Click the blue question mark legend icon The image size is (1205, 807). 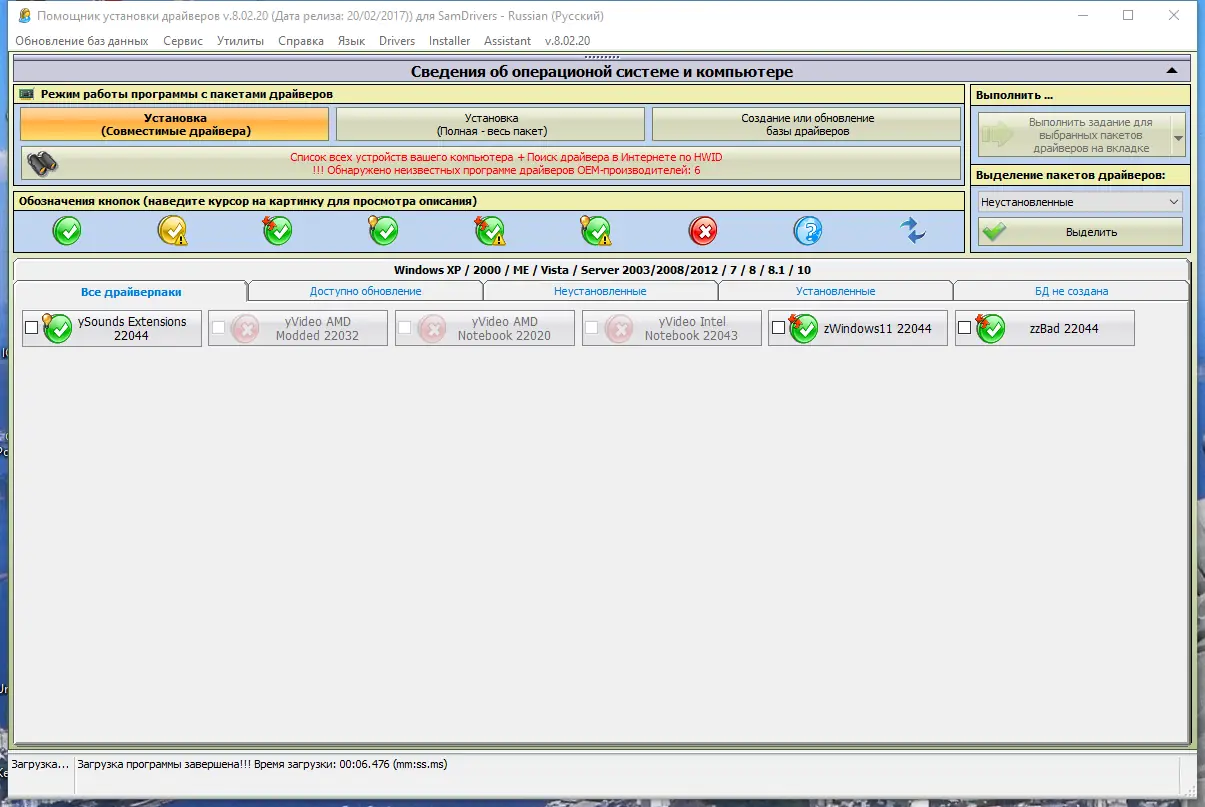point(808,231)
